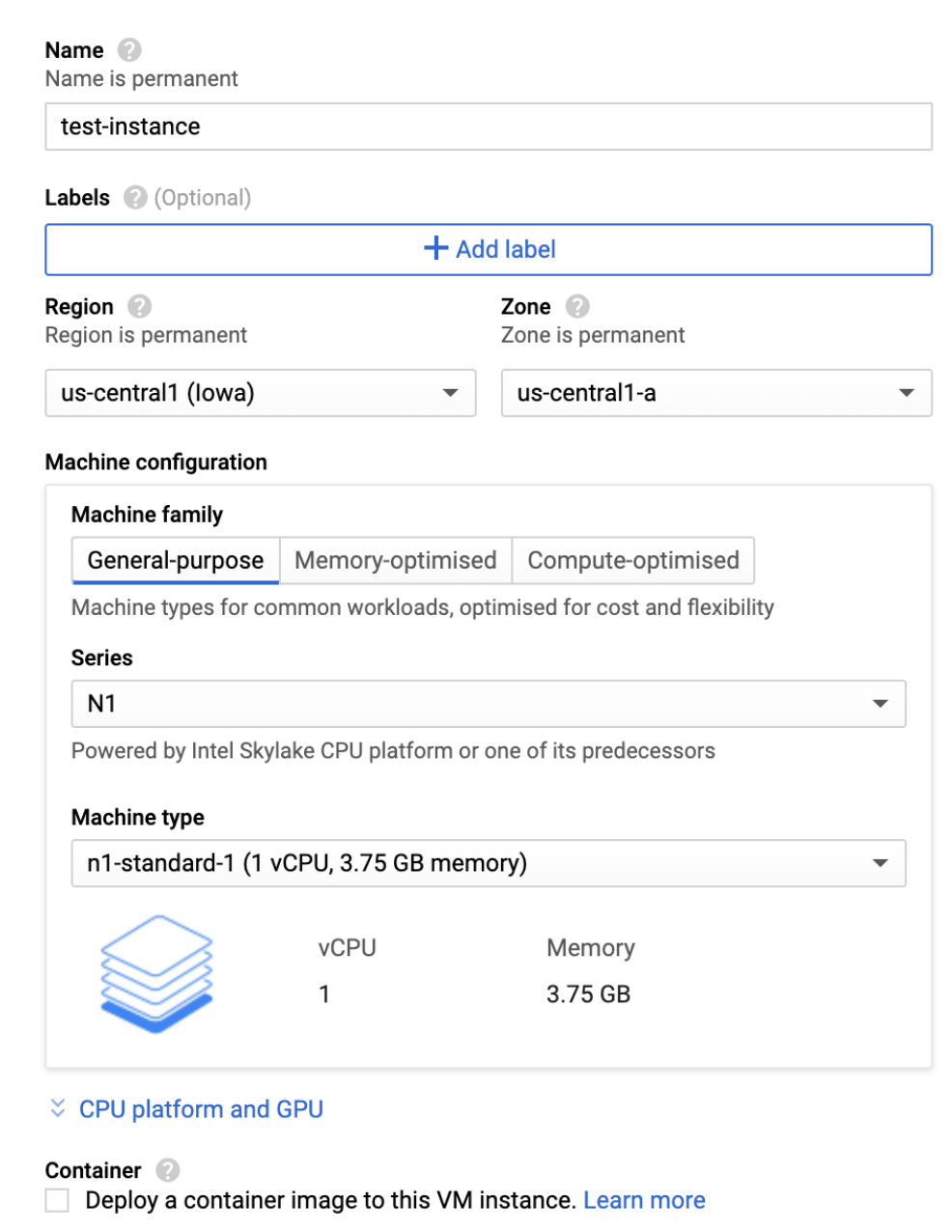Viewport: 952px width, 1232px height.
Task: Open the Learn more link about containers
Action: click(x=645, y=1199)
